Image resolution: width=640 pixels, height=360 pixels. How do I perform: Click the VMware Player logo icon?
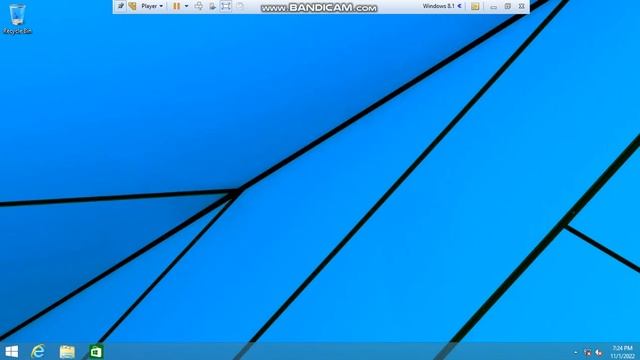pyautogui.click(x=132, y=6)
